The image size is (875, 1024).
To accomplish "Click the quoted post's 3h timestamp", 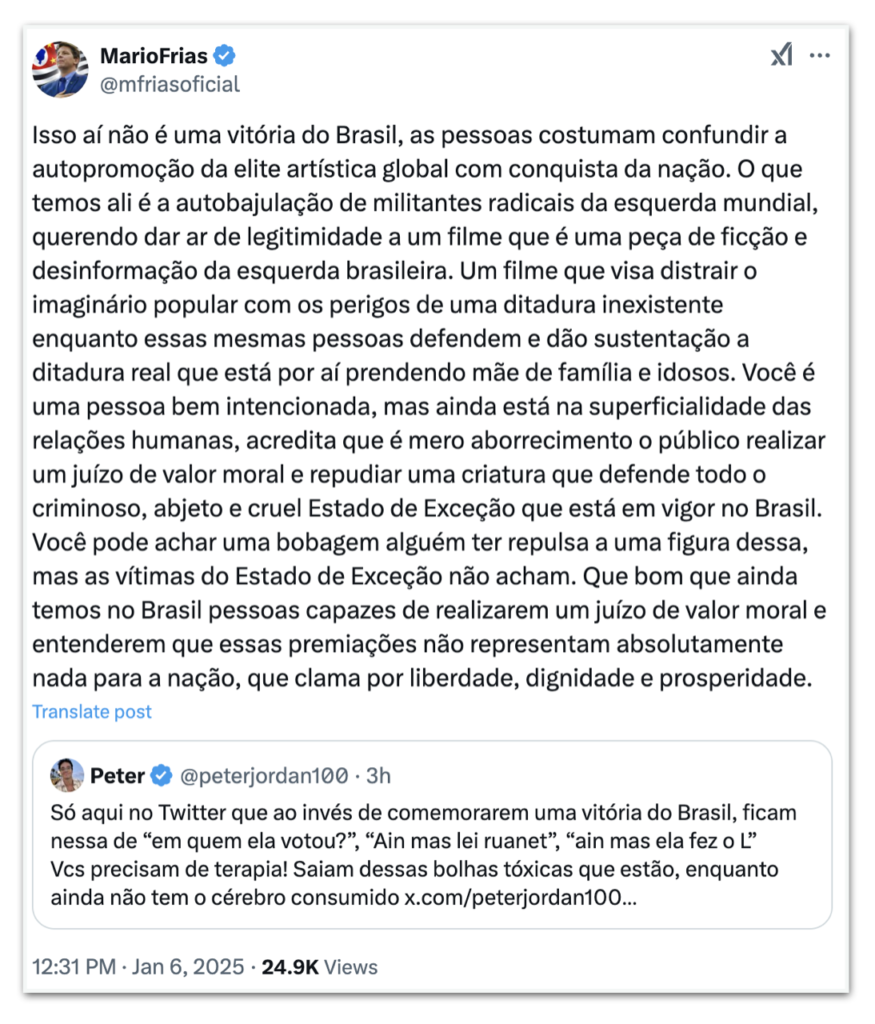I will [377, 774].
